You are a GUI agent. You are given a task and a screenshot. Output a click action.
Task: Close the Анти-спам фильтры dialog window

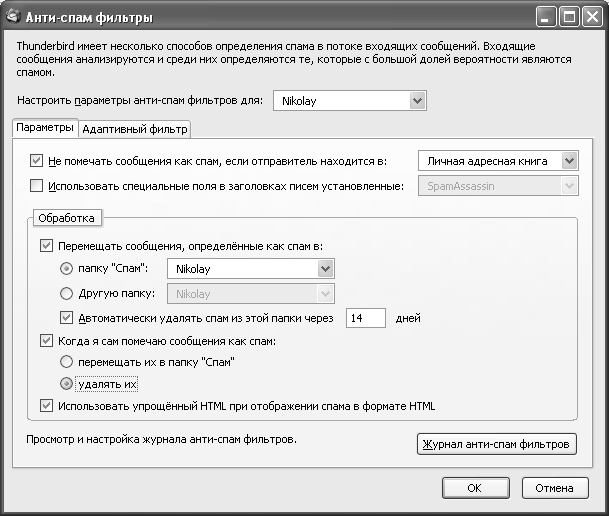pos(592,16)
